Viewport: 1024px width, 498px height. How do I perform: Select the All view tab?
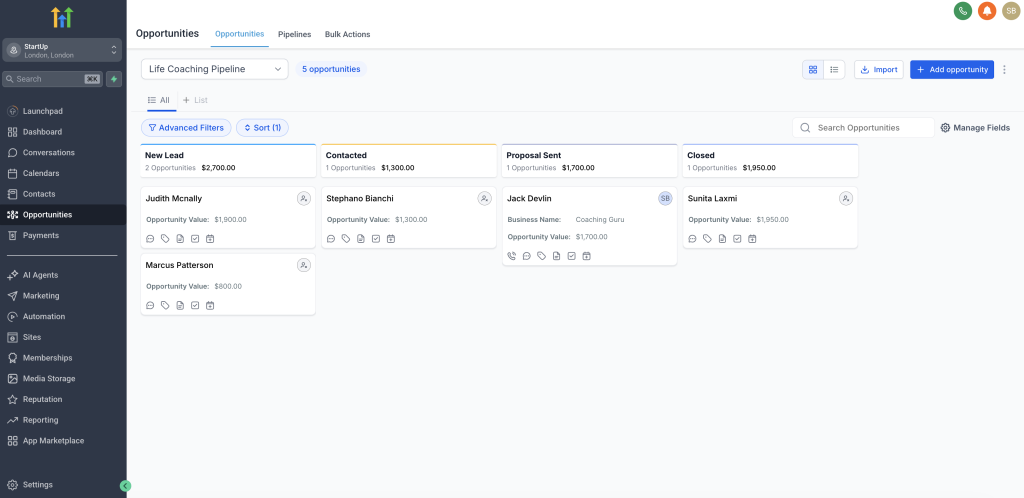pos(159,101)
